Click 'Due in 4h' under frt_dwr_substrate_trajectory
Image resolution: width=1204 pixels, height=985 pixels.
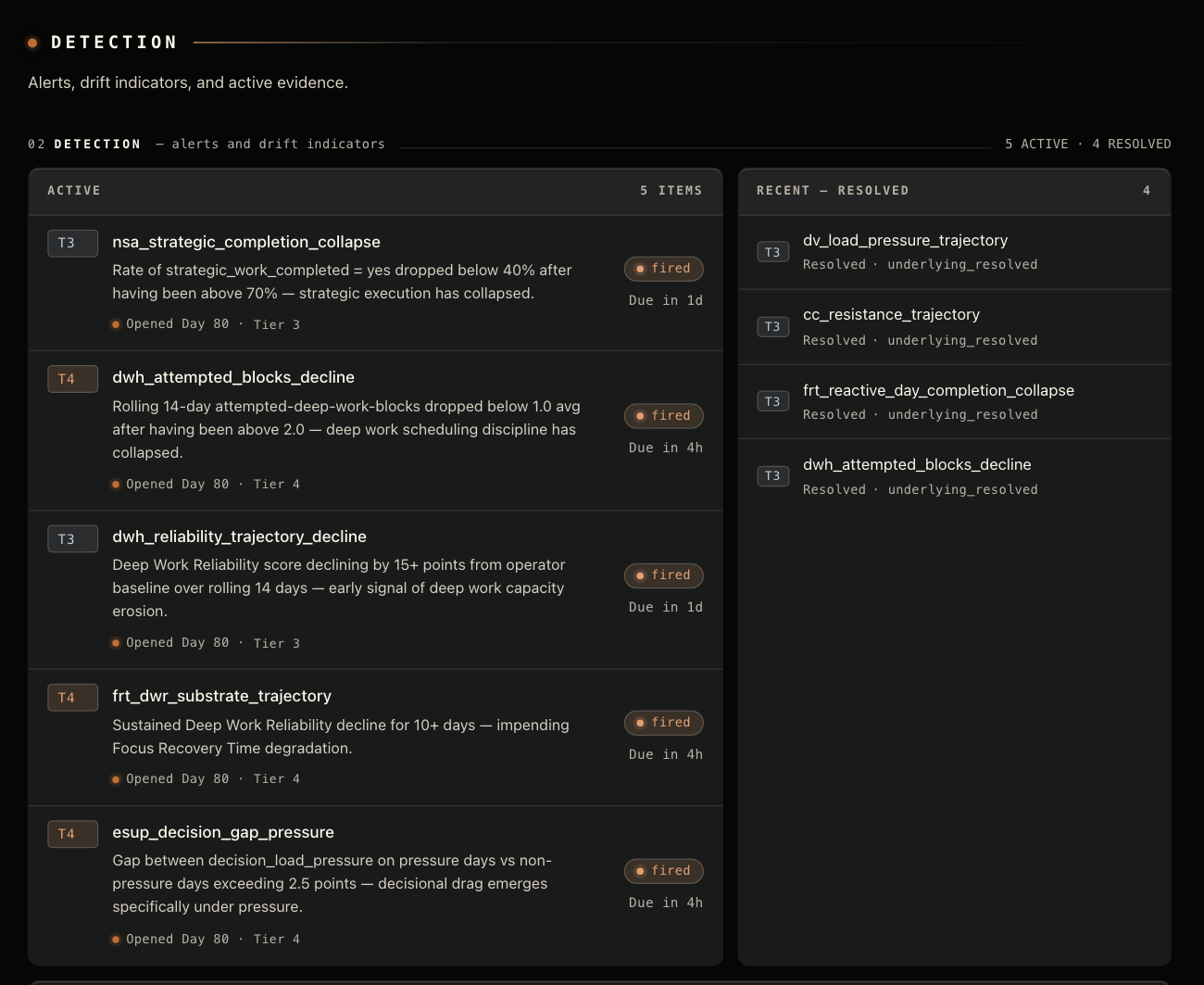pyautogui.click(x=666, y=755)
